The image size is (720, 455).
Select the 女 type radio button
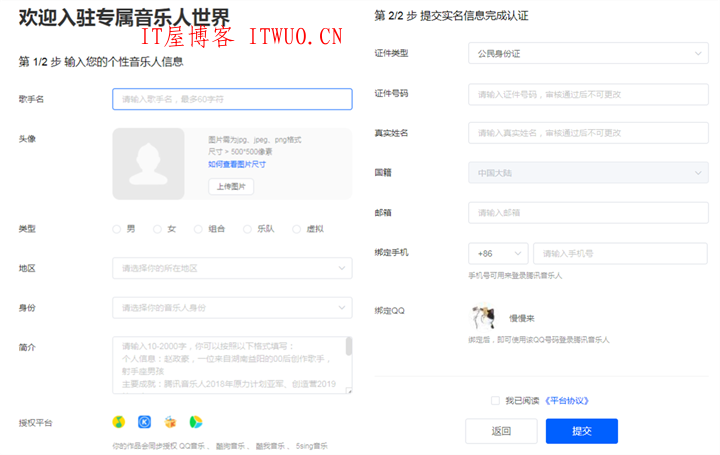point(157,229)
